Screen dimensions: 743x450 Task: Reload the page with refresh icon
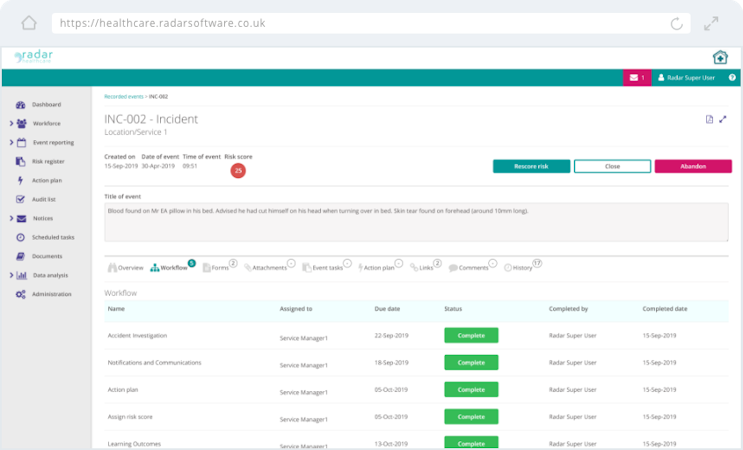(676, 23)
